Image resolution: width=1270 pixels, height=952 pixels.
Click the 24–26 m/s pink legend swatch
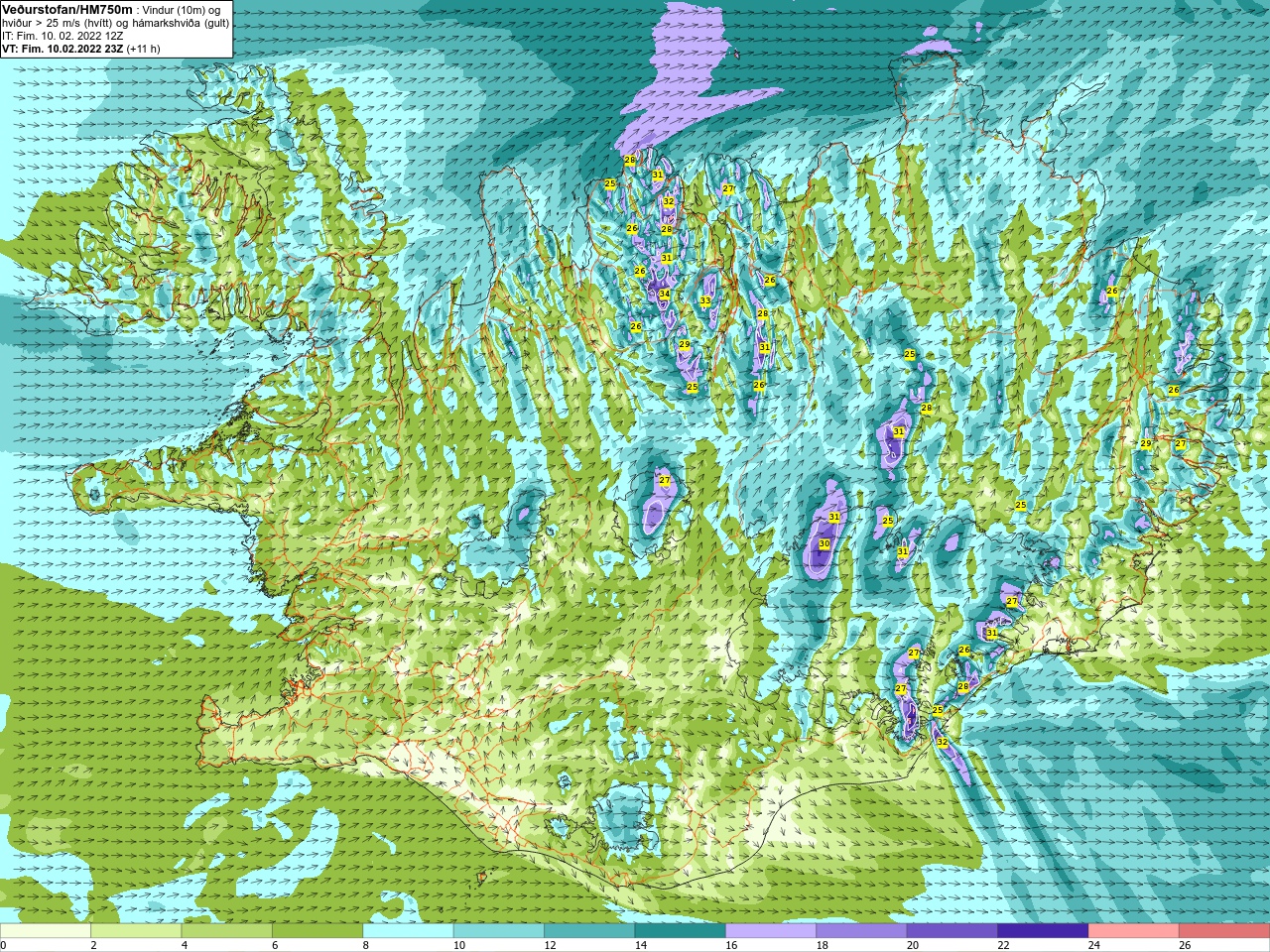1134,931
